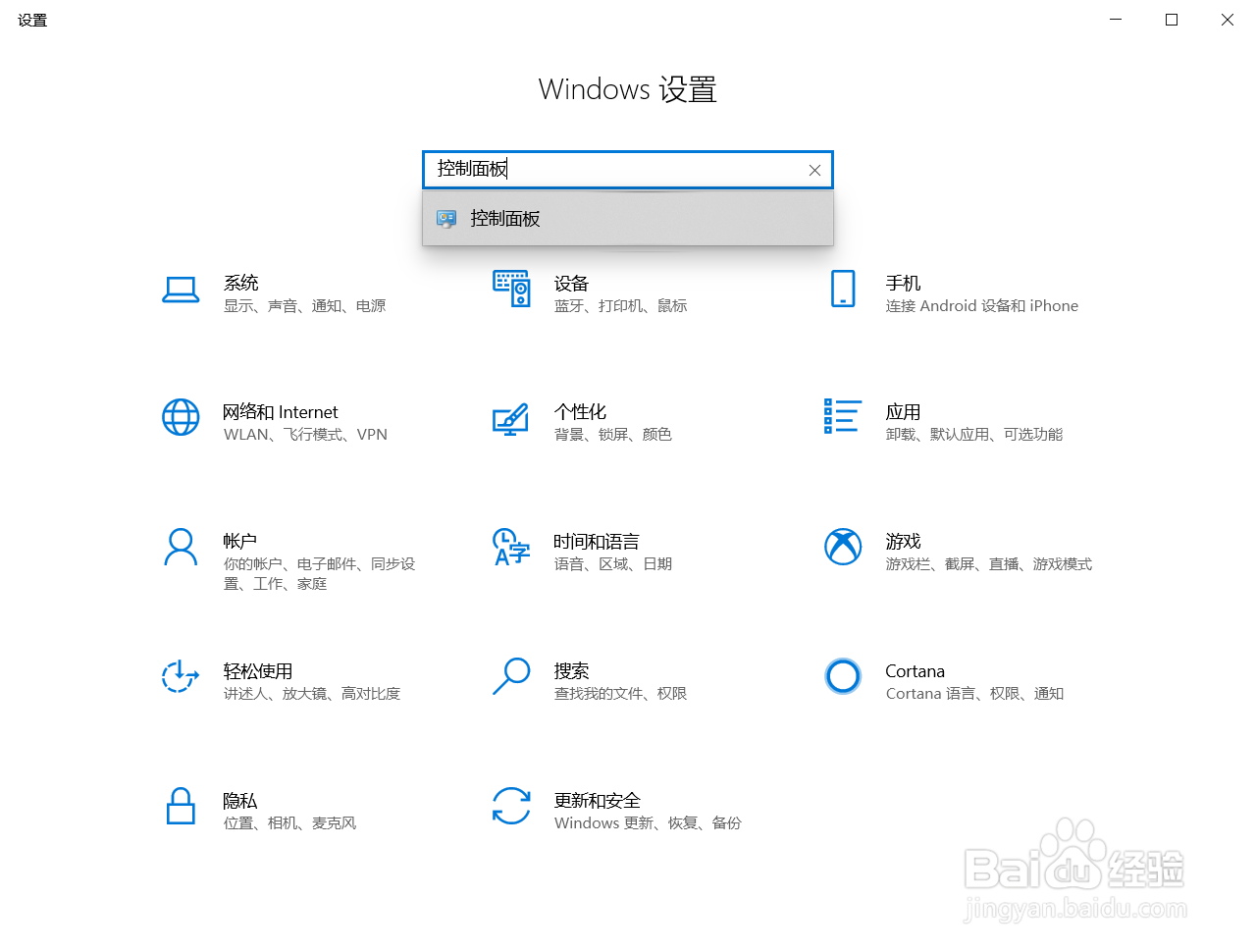The height and width of the screenshot is (952, 1256).
Task: Open 时间和语言 settings title
Action: click(x=597, y=542)
